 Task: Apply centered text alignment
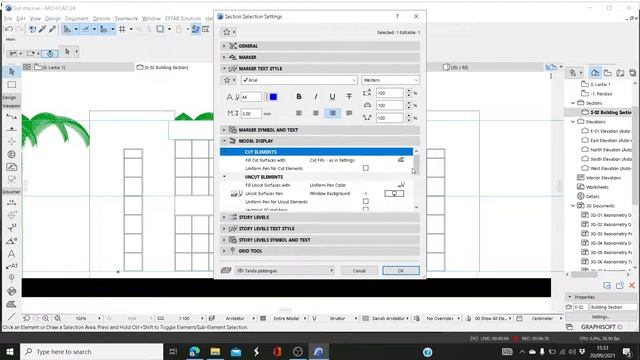pyautogui.click(x=316, y=113)
